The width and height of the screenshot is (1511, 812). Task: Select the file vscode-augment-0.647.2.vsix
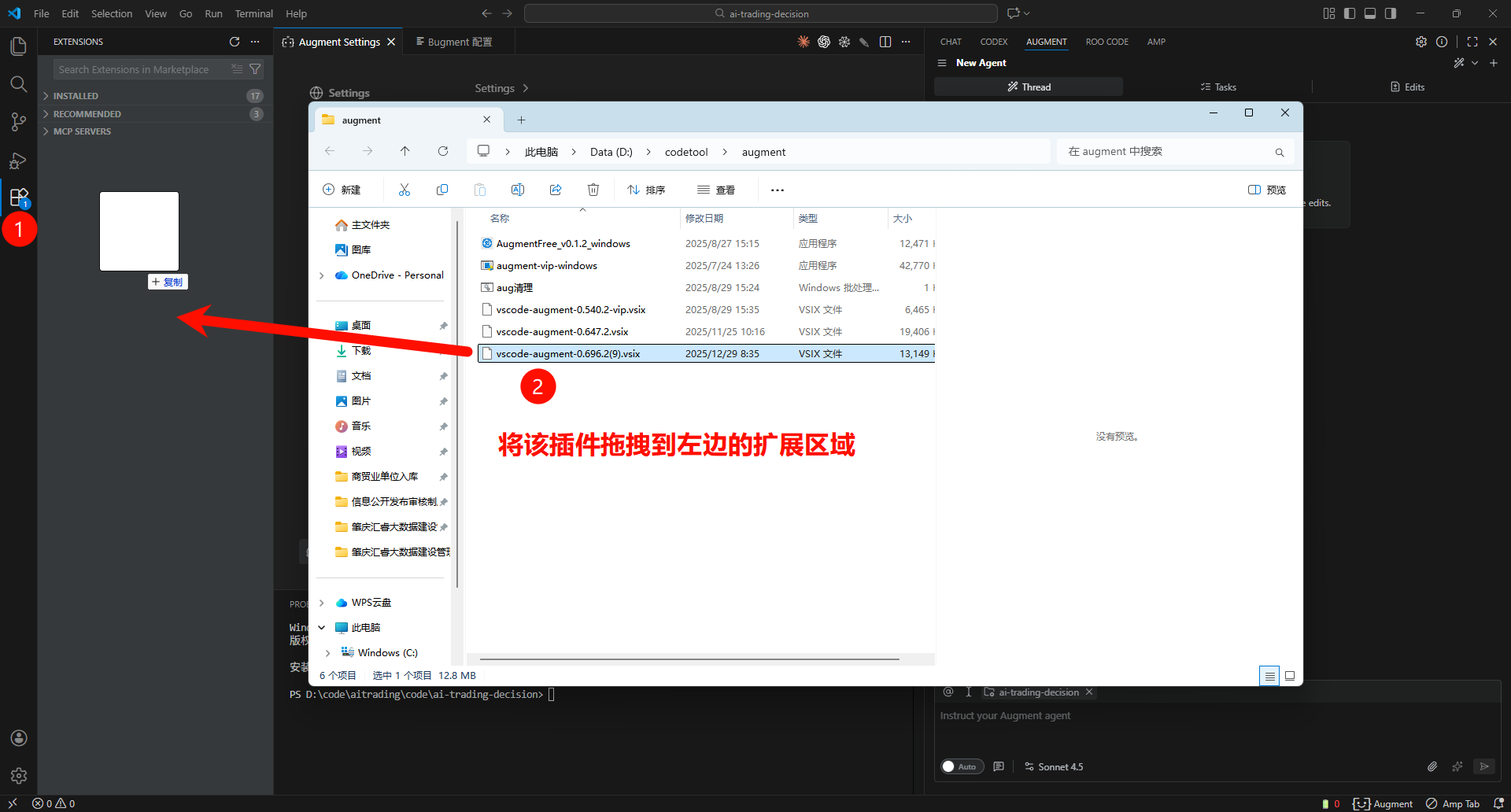point(705,332)
